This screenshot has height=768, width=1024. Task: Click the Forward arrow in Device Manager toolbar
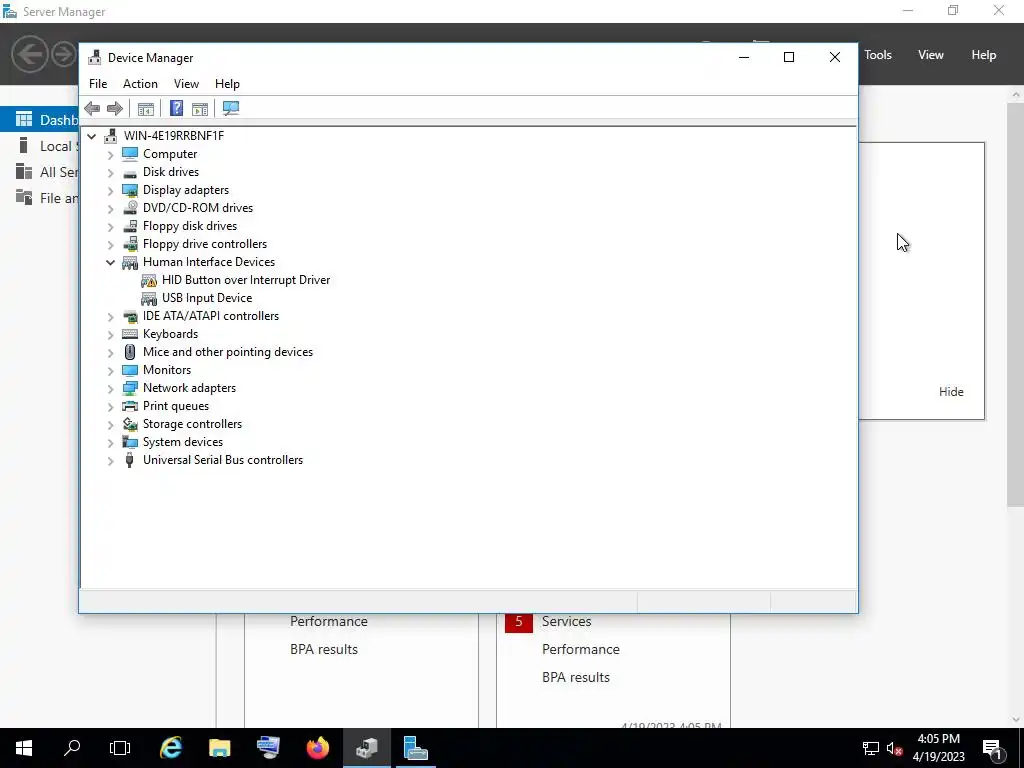pos(115,108)
